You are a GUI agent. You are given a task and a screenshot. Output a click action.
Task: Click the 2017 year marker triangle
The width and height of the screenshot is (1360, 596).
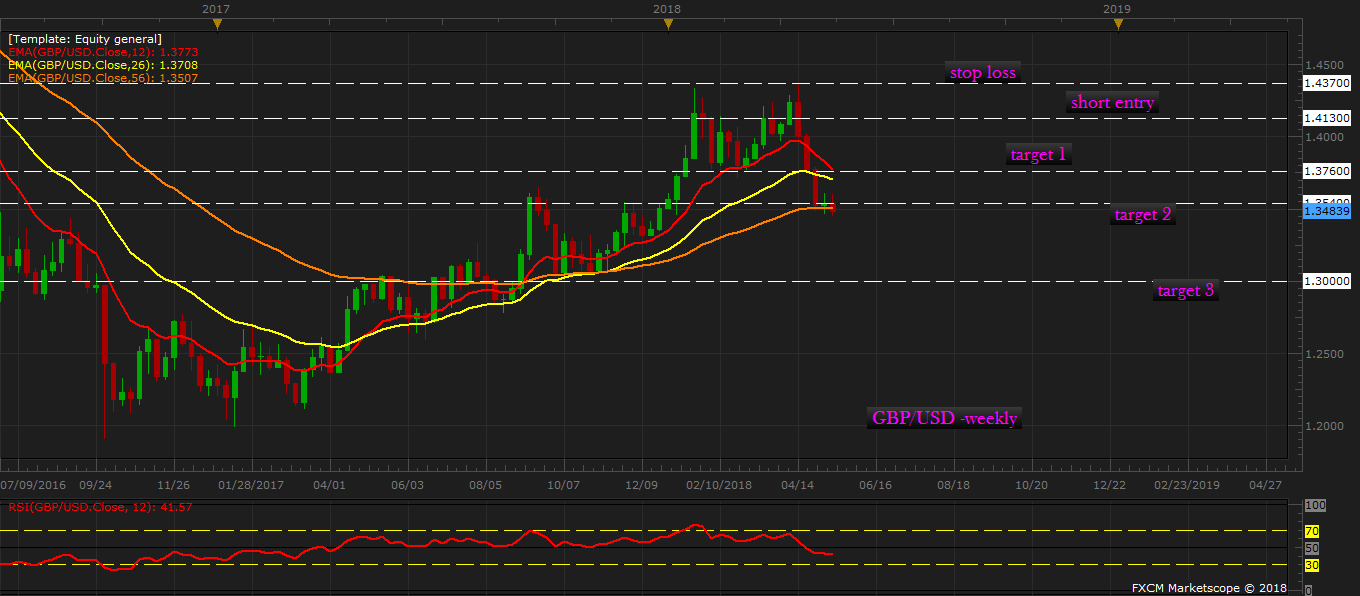[x=217, y=22]
